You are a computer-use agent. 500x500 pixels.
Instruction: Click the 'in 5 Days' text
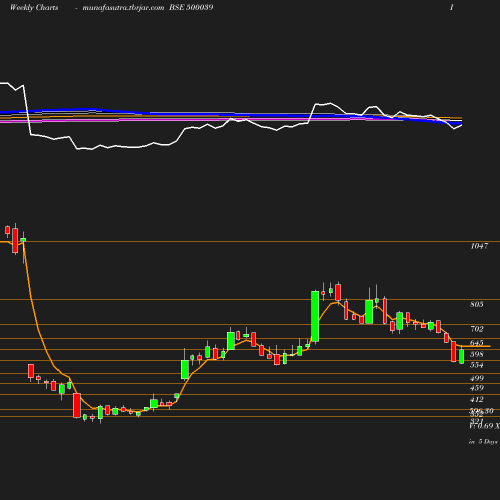(483, 442)
